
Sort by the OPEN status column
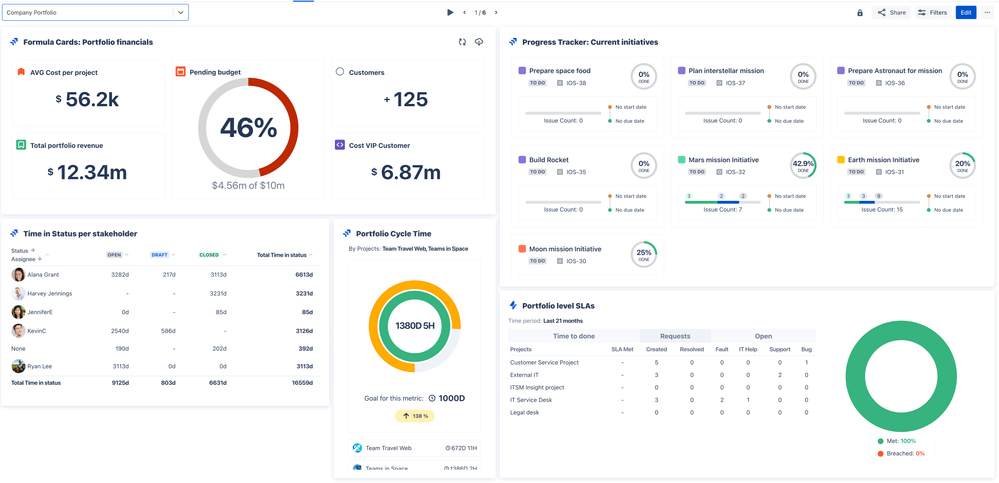click(x=115, y=255)
